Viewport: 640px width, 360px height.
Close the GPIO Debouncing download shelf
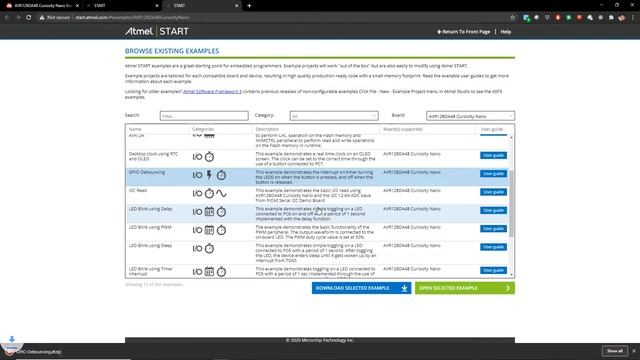coord(634,351)
